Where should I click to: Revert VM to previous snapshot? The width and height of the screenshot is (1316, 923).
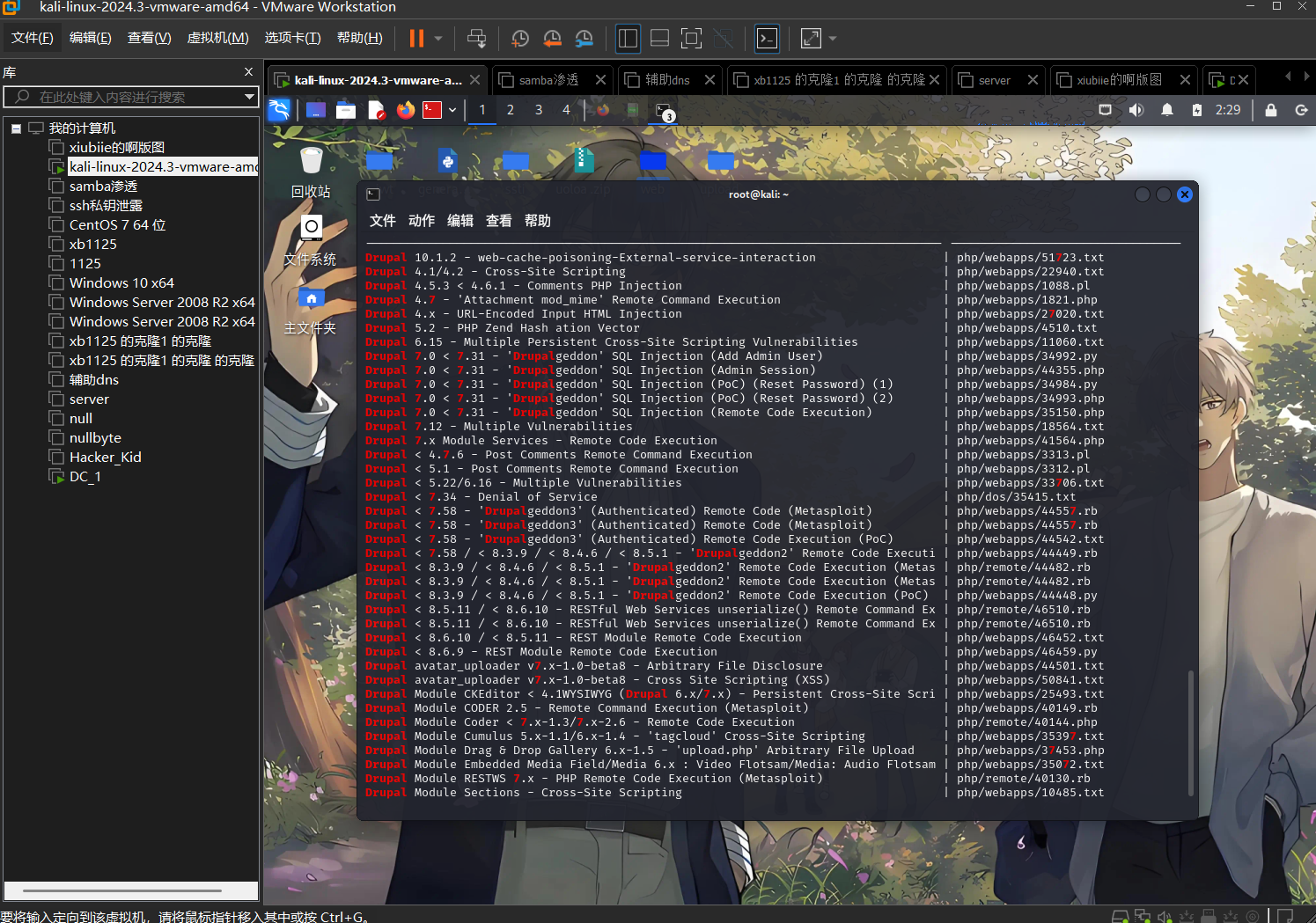pos(552,38)
